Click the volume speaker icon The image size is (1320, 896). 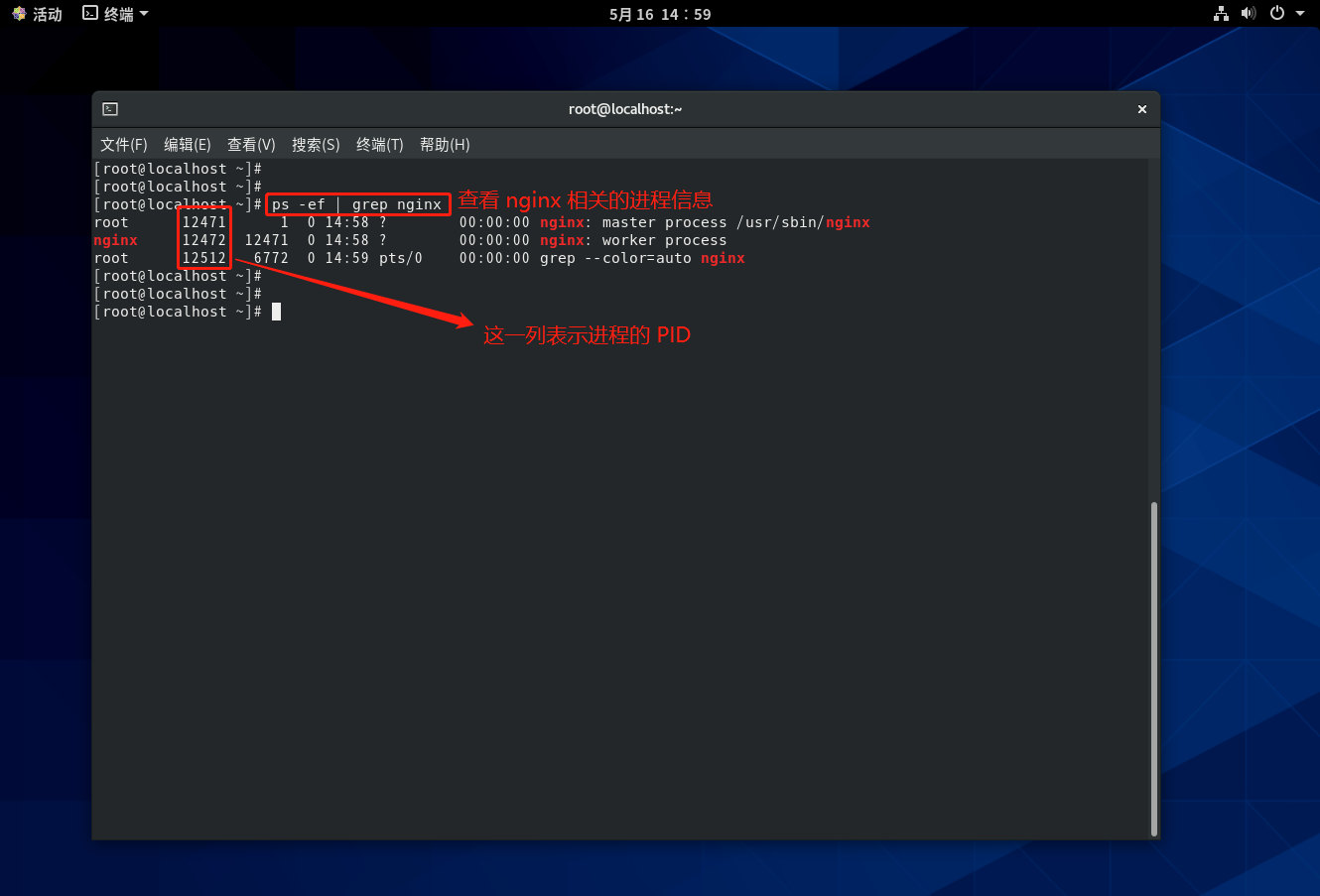pyautogui.click(x=1249, y=14)
